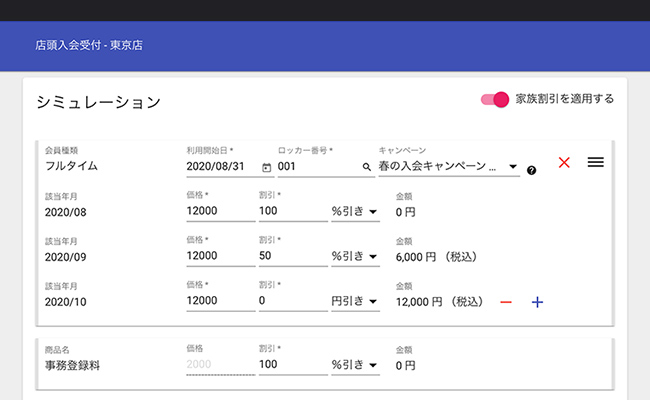
Task: Click the シミュレーション heading
Action: 99,102
